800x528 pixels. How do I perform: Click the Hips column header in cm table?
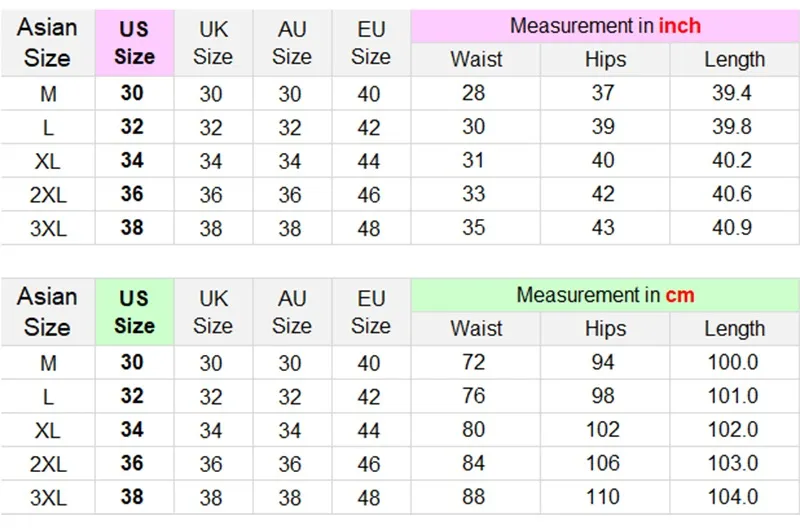pyautogui.click(x=605, y=329)
